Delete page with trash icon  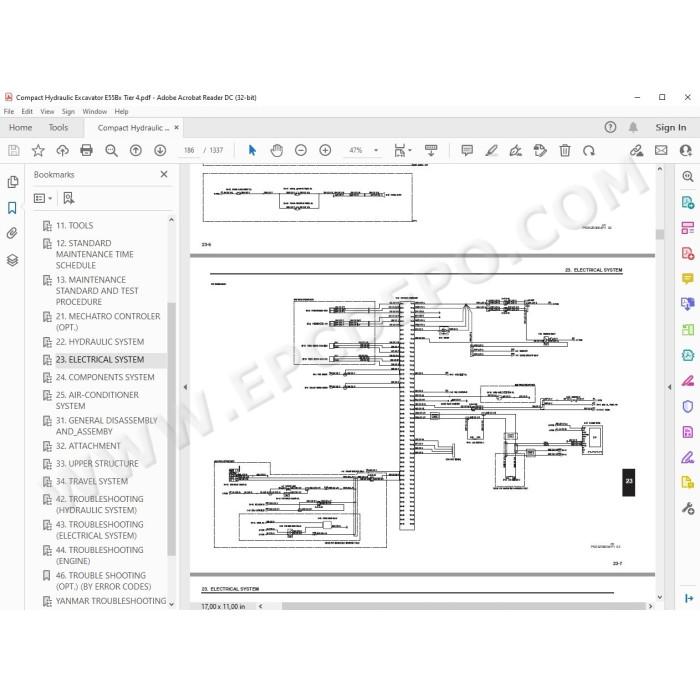pyautogui.click(x=565, y=150)
